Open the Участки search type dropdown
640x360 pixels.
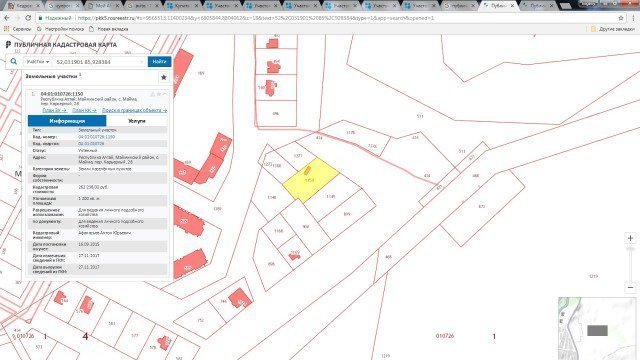38,62
